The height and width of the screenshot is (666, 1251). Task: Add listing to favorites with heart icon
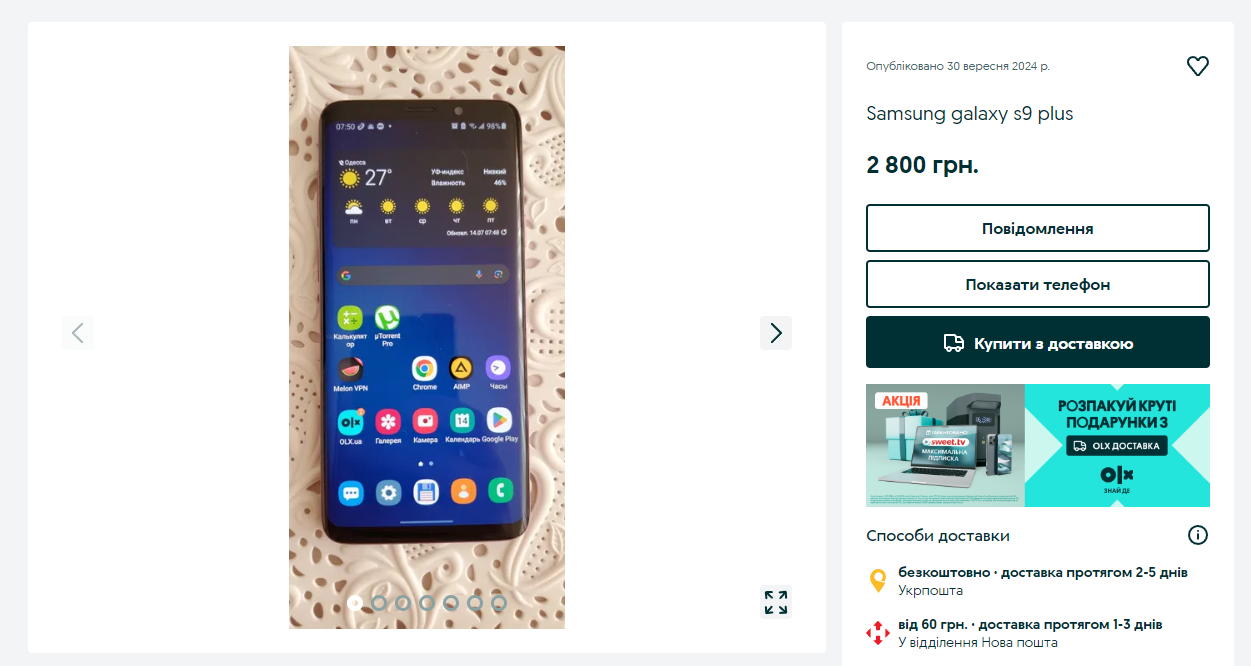pos(1197,66)
